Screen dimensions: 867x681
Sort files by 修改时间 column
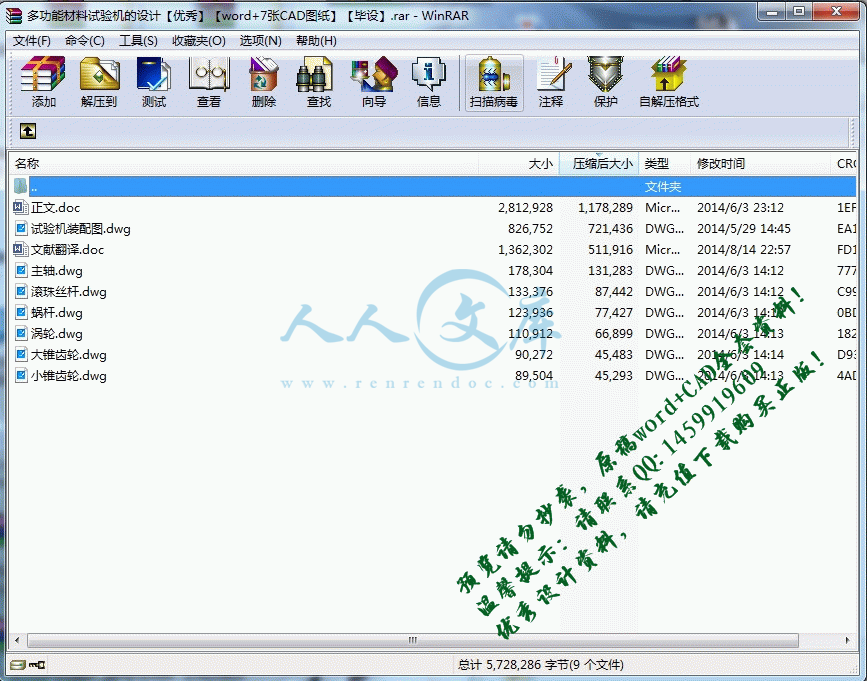pyautogui.click(x=721, y=163)
